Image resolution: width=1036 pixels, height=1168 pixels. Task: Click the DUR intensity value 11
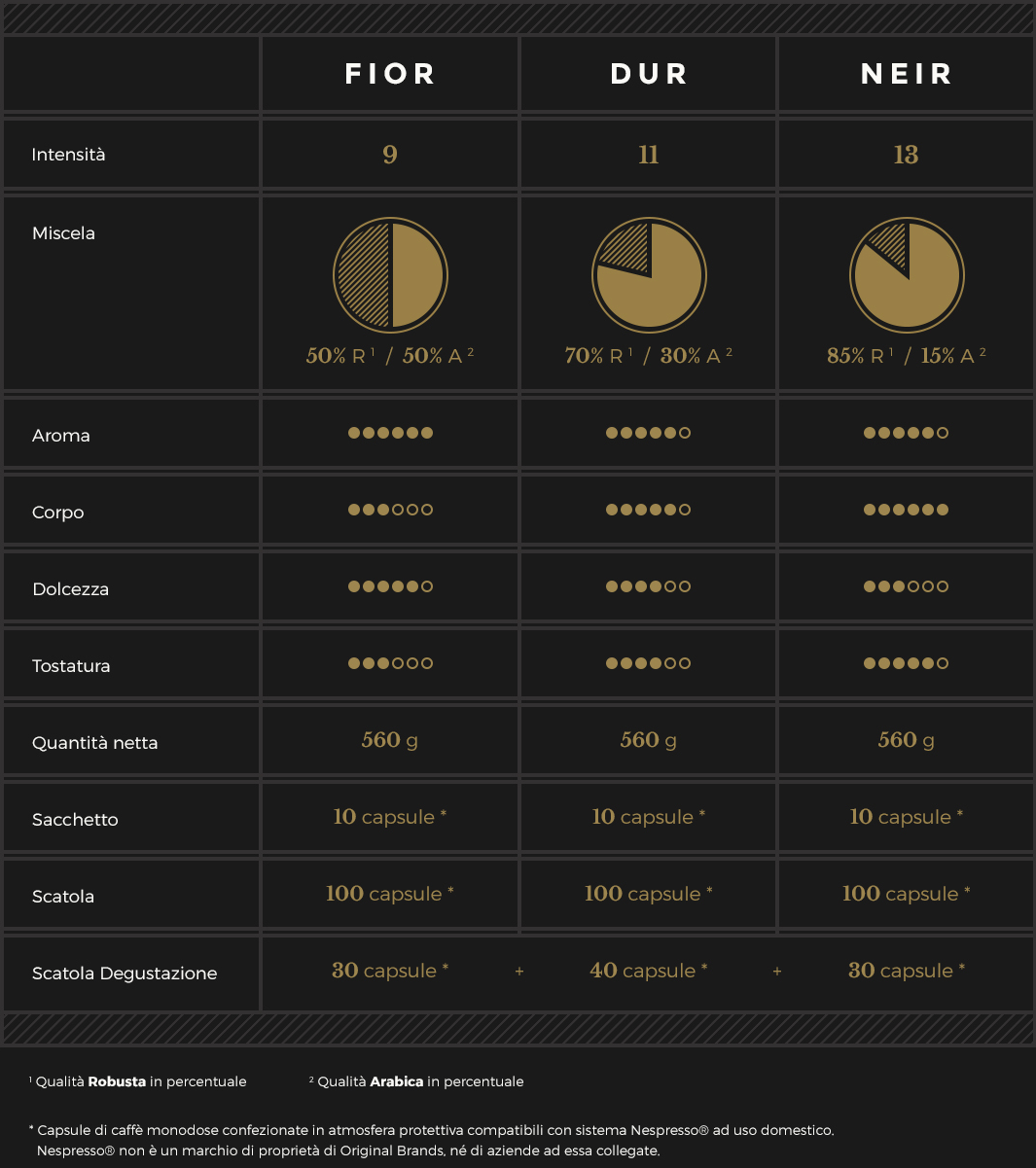coord(649,155)
